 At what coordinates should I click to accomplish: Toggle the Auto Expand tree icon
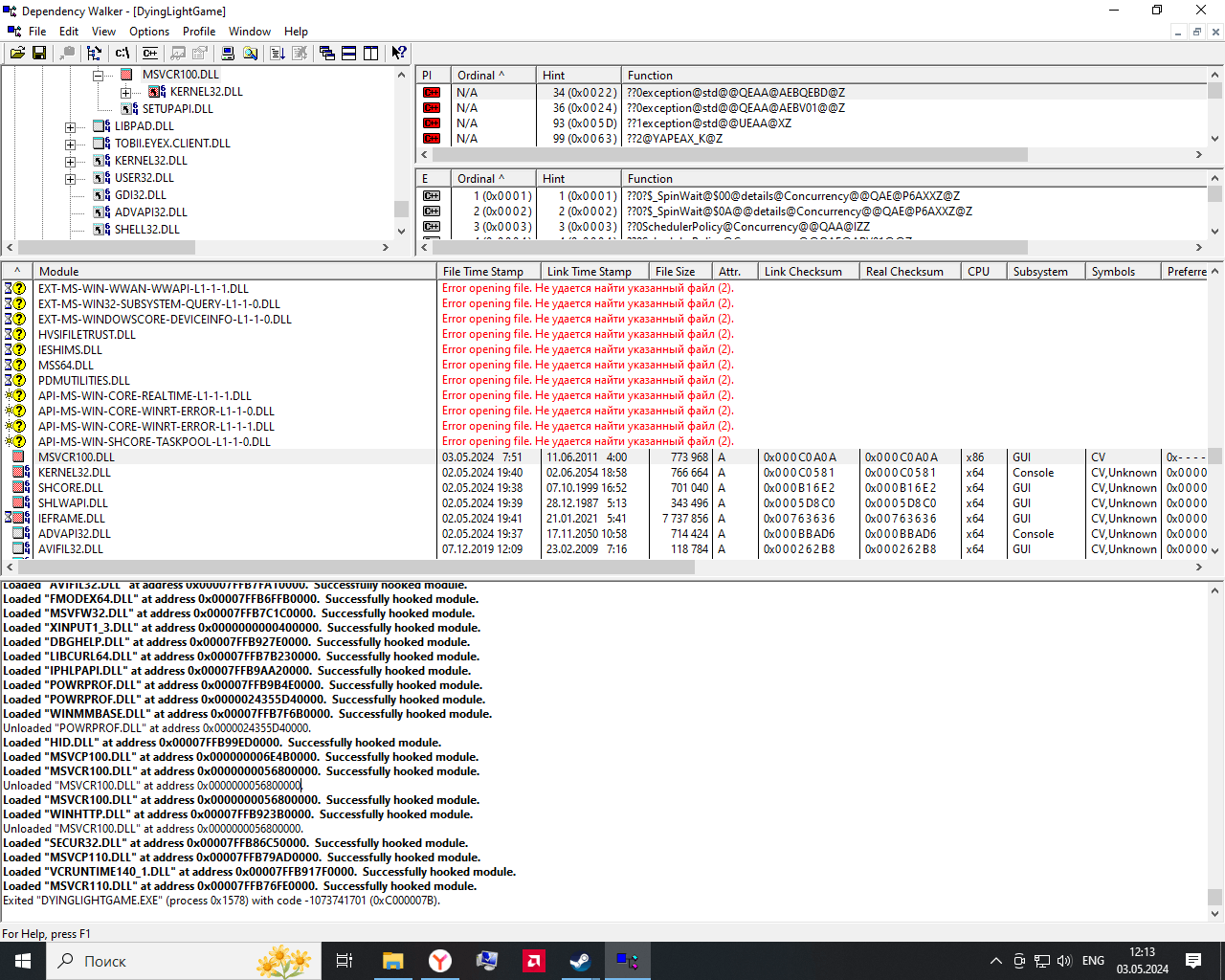[94, 53]
